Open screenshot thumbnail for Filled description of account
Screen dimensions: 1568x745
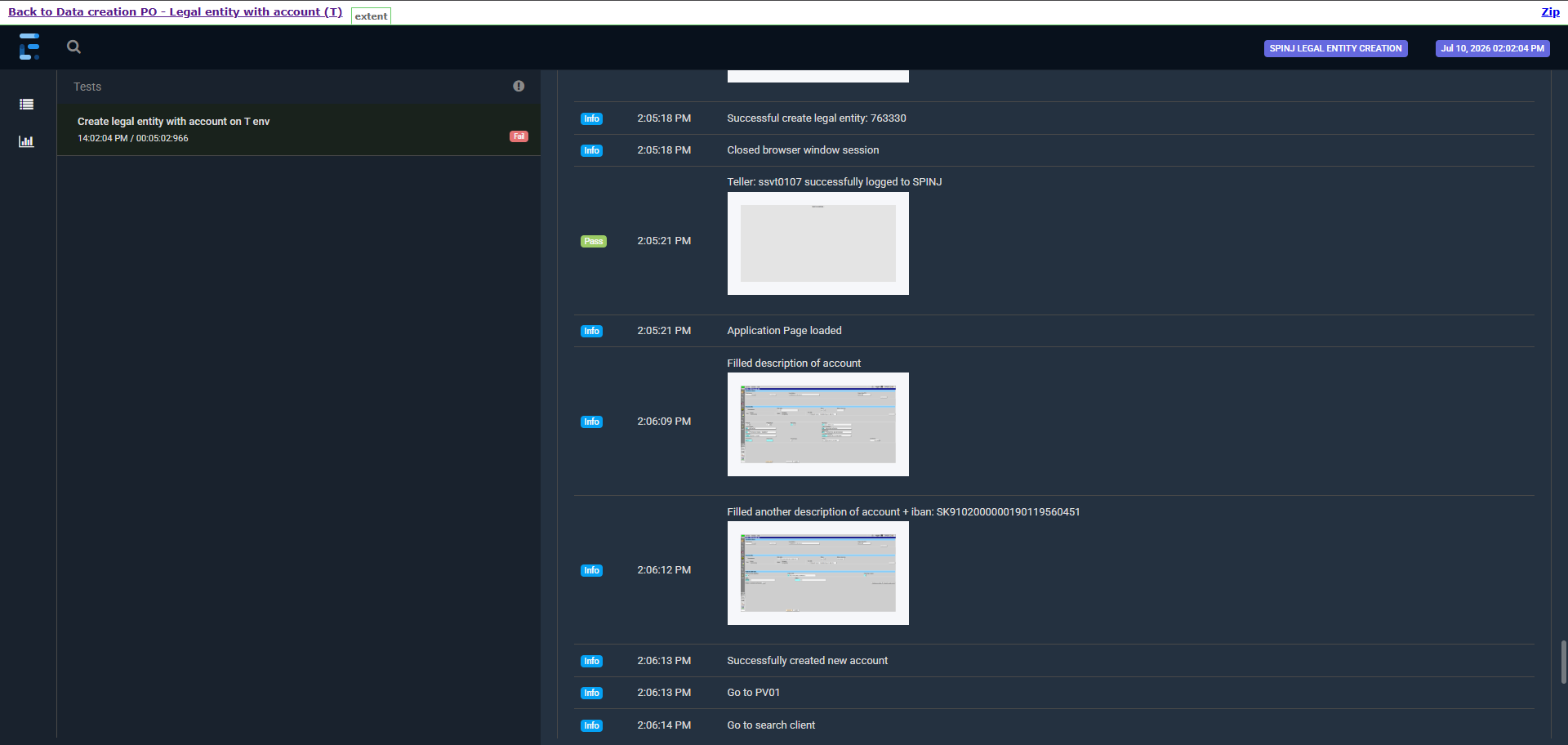pyautogui.click(x=817, y=425)
